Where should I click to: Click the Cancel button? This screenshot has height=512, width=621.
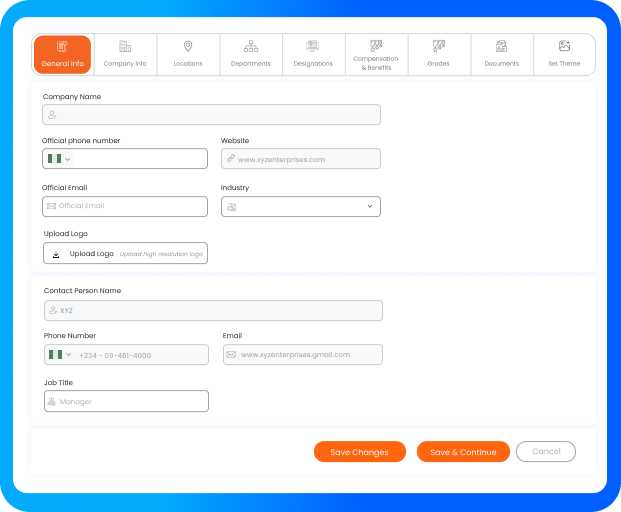[x=546, y=452]
